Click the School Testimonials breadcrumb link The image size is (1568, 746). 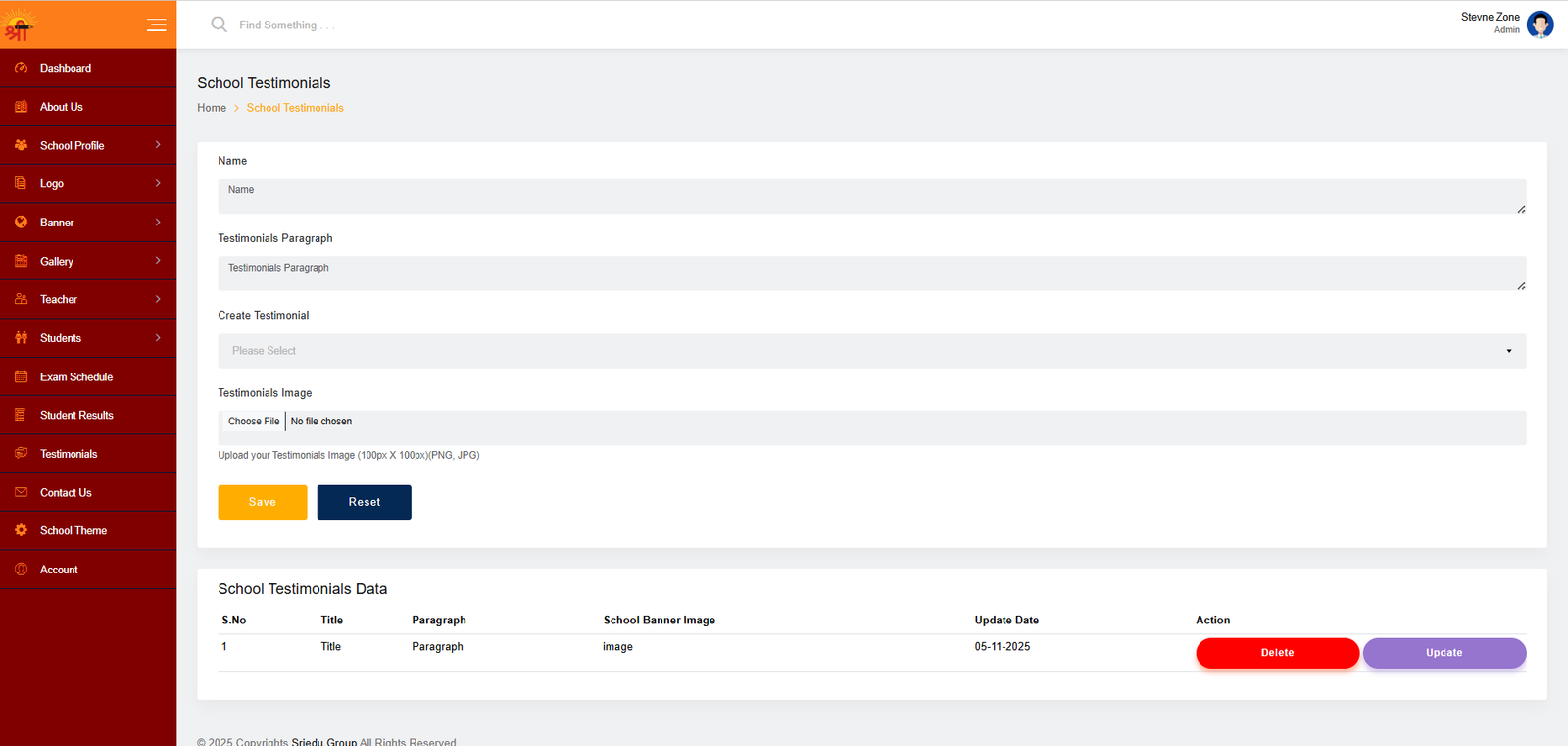pos(295,108)
